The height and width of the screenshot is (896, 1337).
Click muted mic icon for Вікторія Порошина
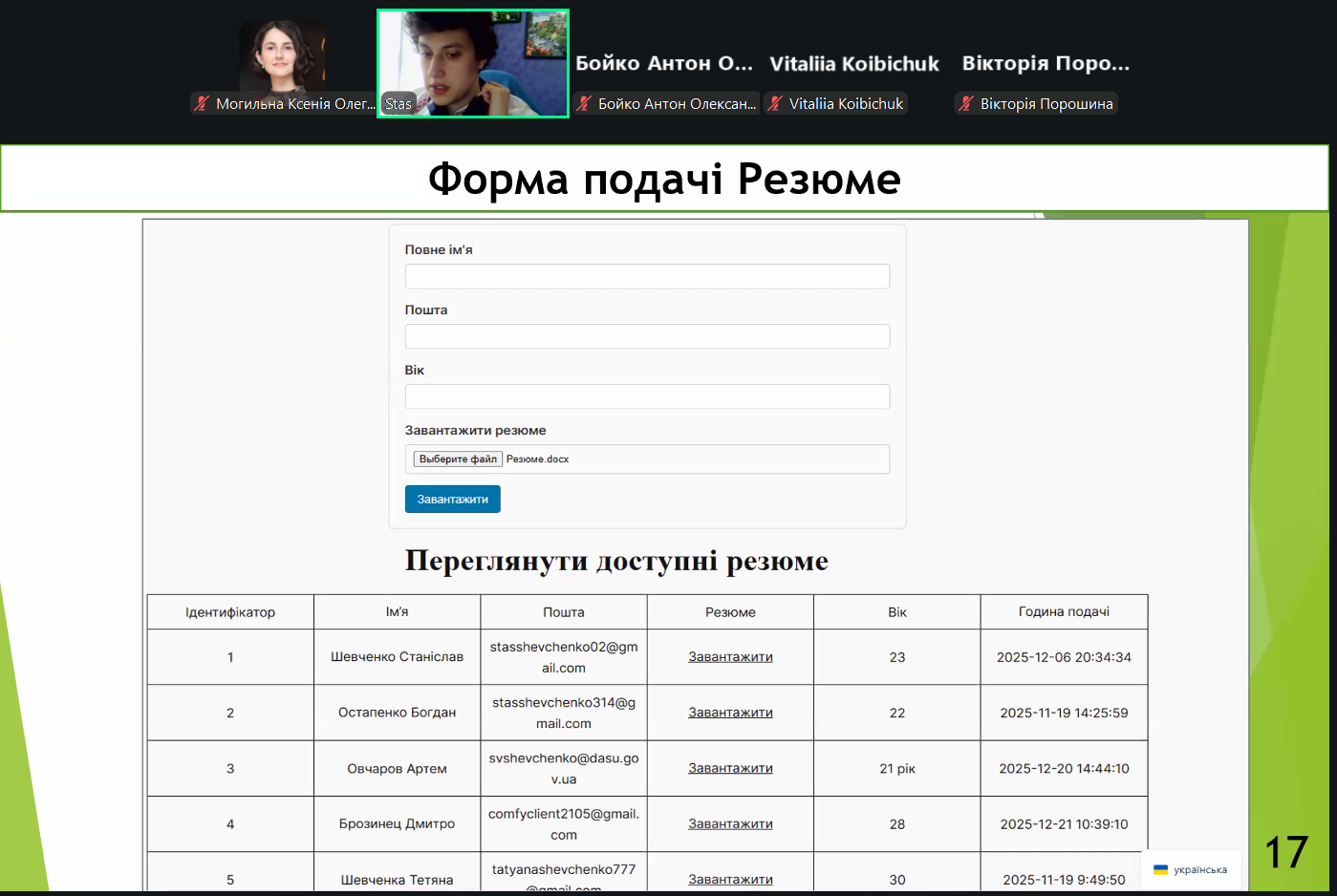pos(966,104)
